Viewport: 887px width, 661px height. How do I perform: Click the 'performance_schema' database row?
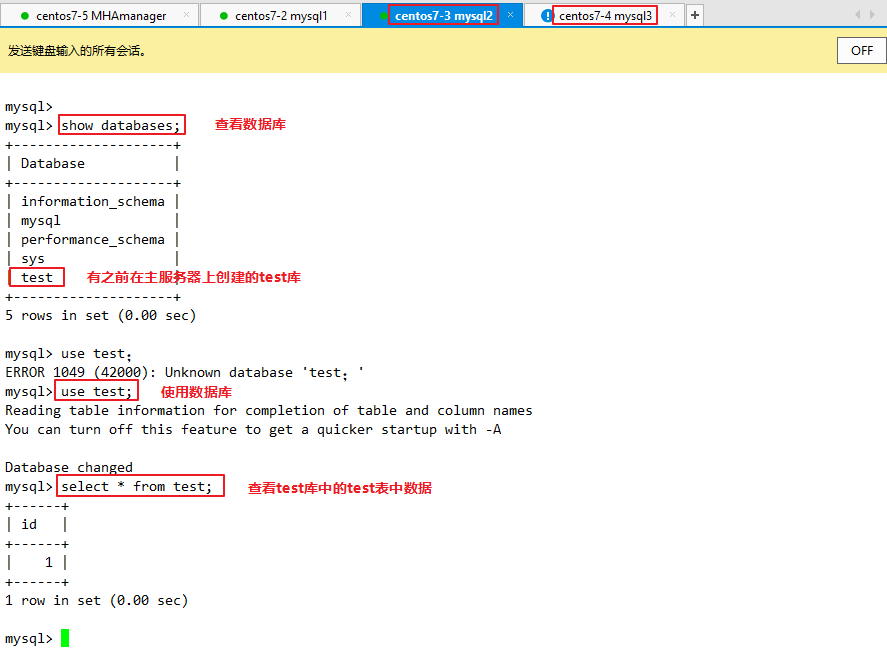coord(93,239)
